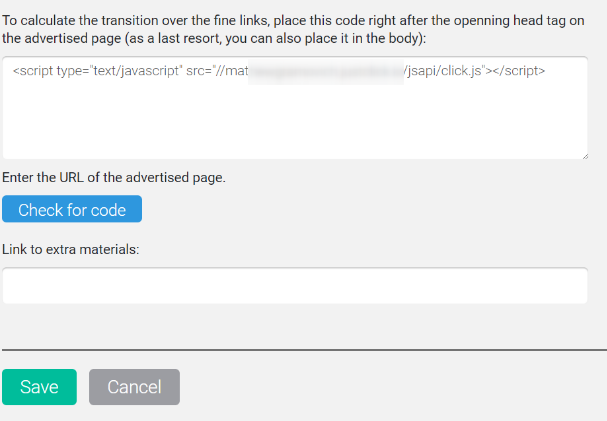
Task: Click the 'as a last resort' instruction line
Action: [214, 38]
